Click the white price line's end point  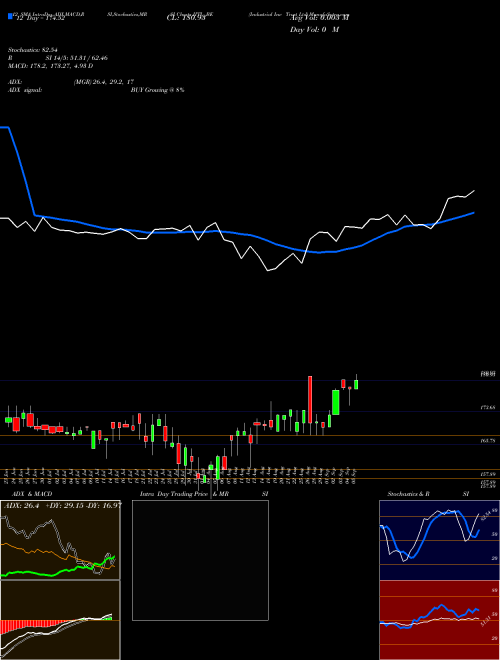[x=474, y=191]
